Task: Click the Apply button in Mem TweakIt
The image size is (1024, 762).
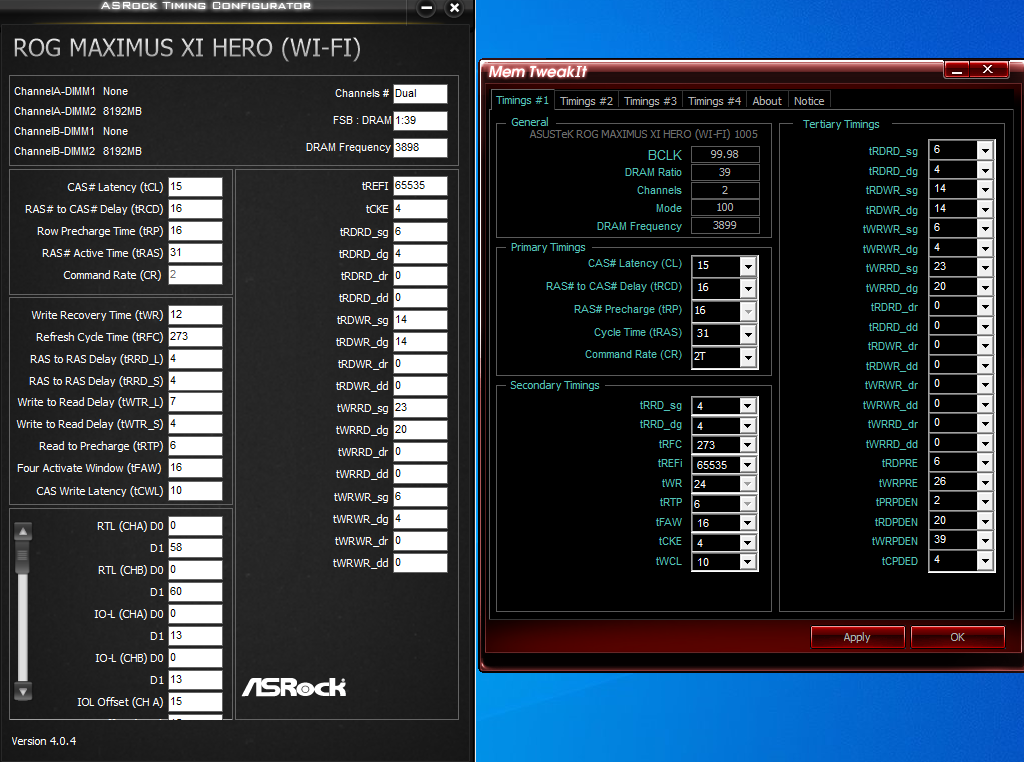Action: tap(857, 637)
